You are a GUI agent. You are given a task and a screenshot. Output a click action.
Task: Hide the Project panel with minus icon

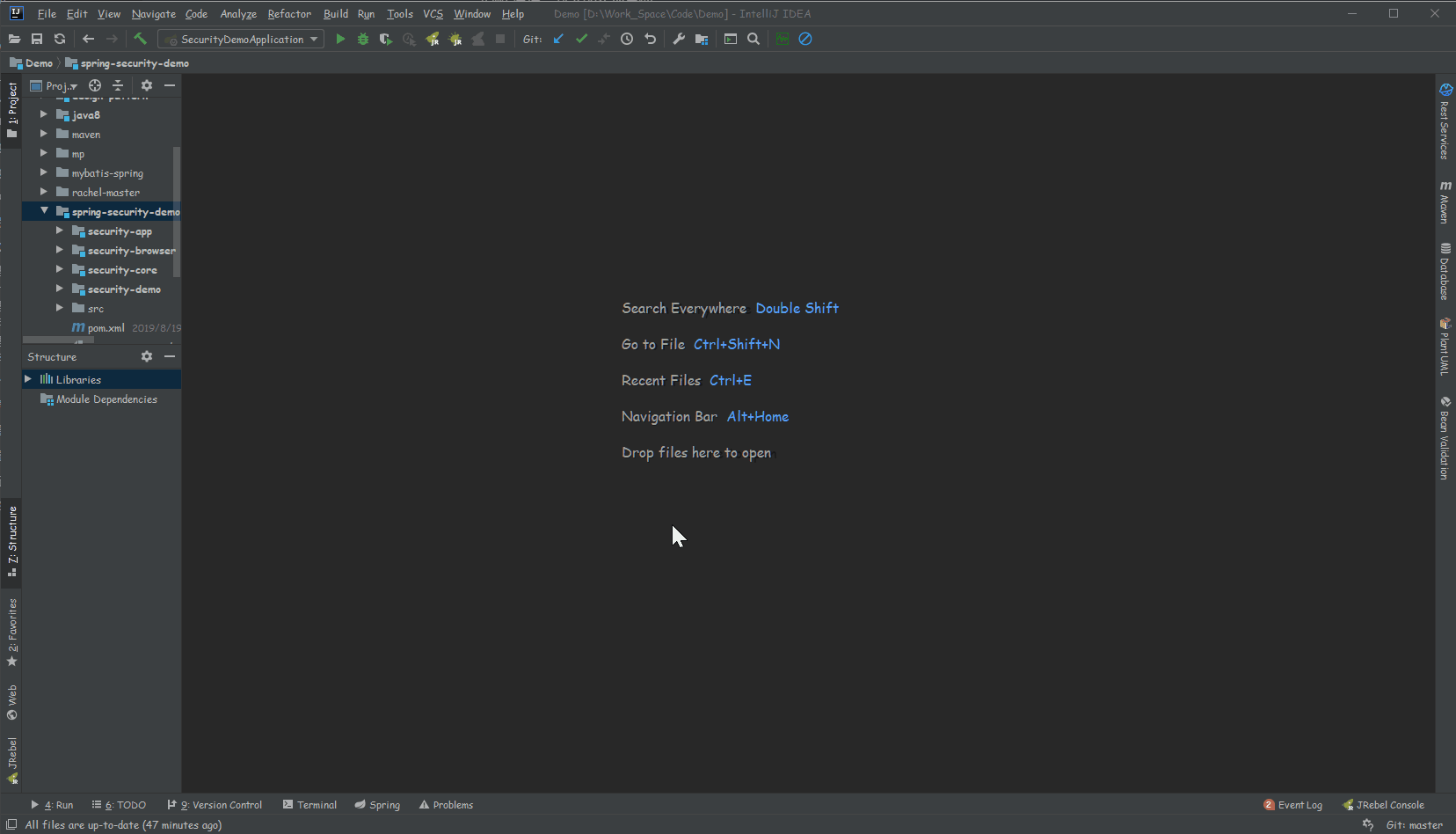click(x=170, y=85)
